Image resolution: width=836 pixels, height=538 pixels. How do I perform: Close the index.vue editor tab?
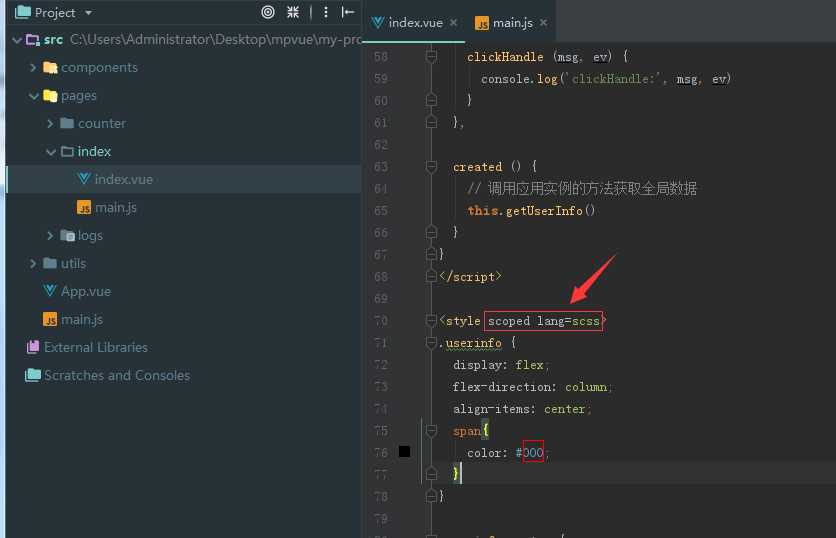tap(453, 22)
